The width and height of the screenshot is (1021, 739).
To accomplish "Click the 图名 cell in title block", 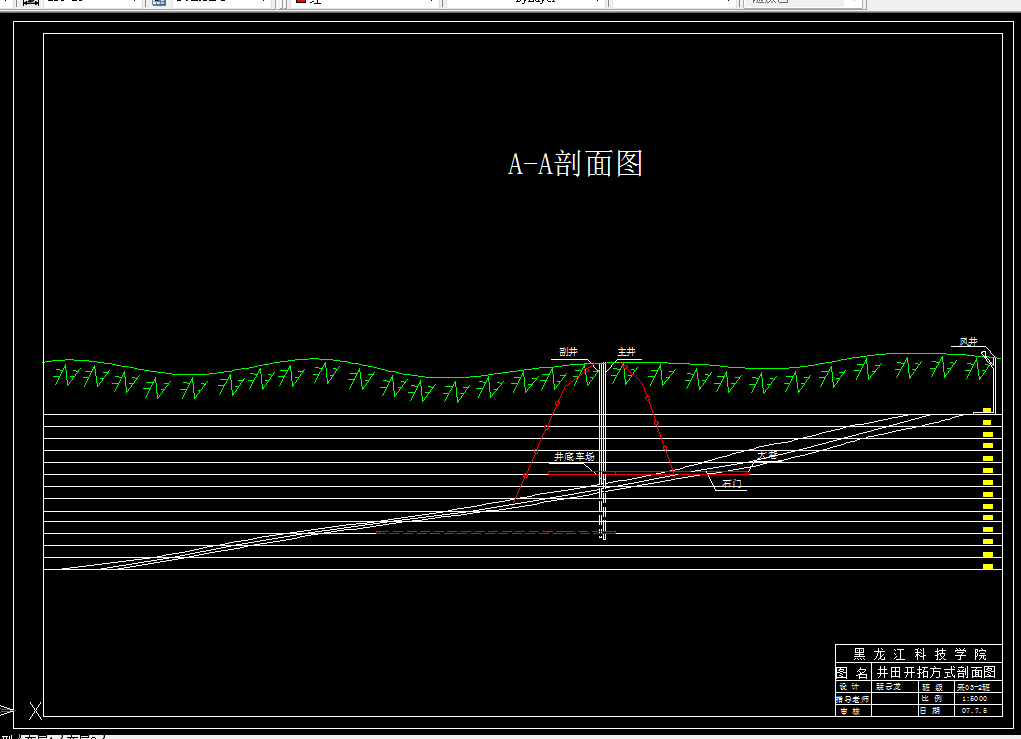I will pyautogui.click(x=852, y=672).
